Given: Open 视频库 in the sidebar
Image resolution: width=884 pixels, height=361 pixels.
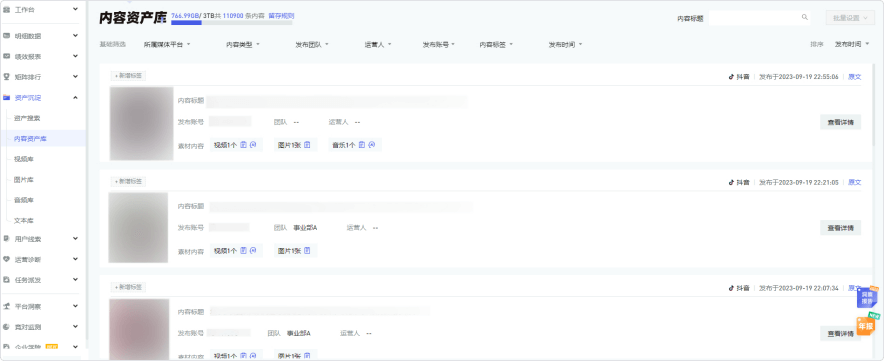Looking at the screenshot, I should pyautogui.click(x=24, y=159).
